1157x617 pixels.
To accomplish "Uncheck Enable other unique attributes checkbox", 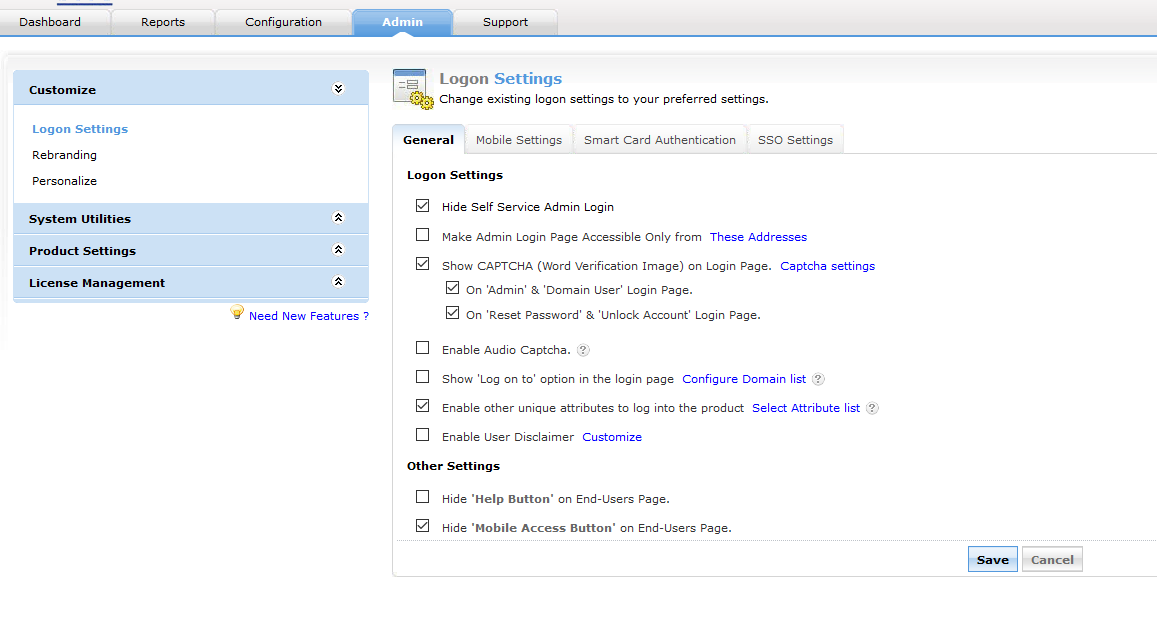I will [x=422, y=405].
